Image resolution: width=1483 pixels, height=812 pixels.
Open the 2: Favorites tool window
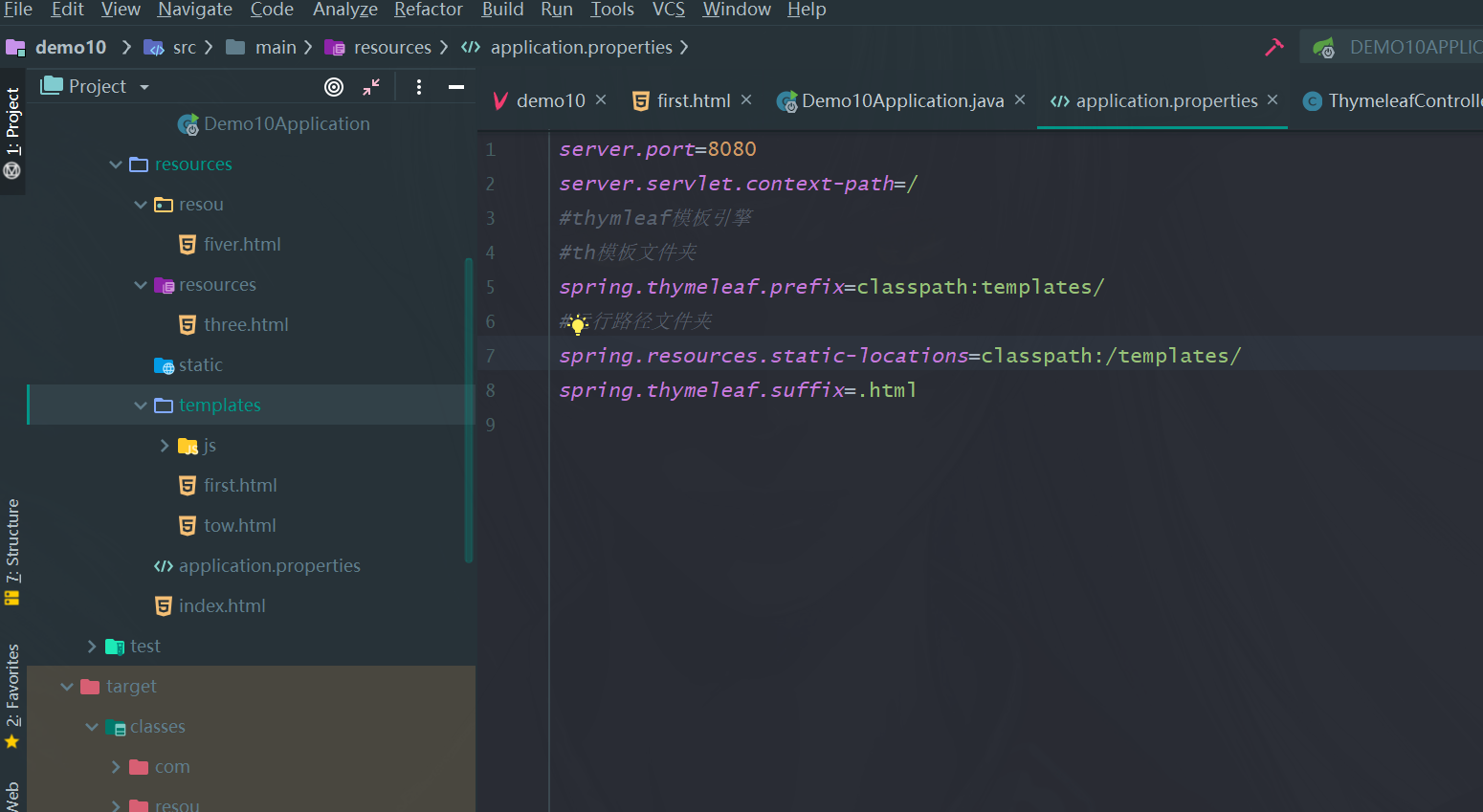(x=13, y=682)
